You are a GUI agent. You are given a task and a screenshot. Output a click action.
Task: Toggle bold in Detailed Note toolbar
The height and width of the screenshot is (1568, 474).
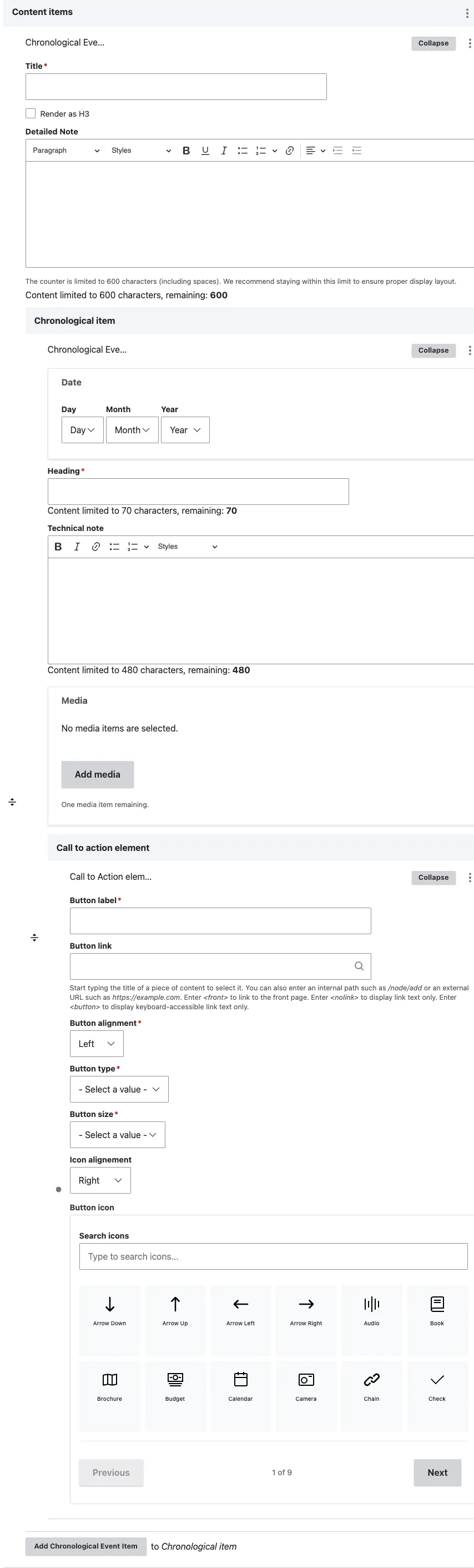[186, 151]
